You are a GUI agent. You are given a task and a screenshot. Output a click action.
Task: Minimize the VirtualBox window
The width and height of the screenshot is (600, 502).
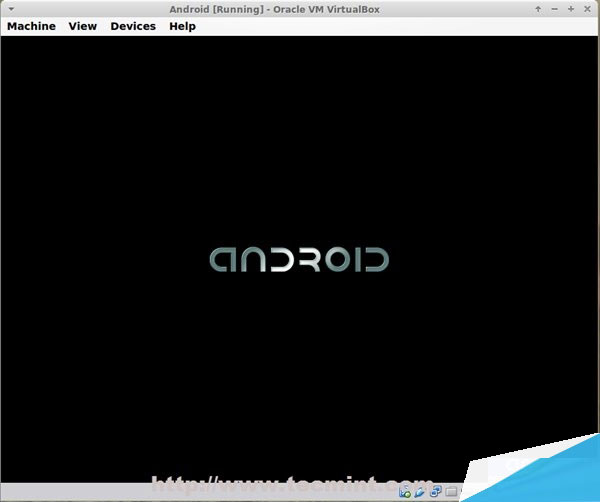click(x=554, y=9)
